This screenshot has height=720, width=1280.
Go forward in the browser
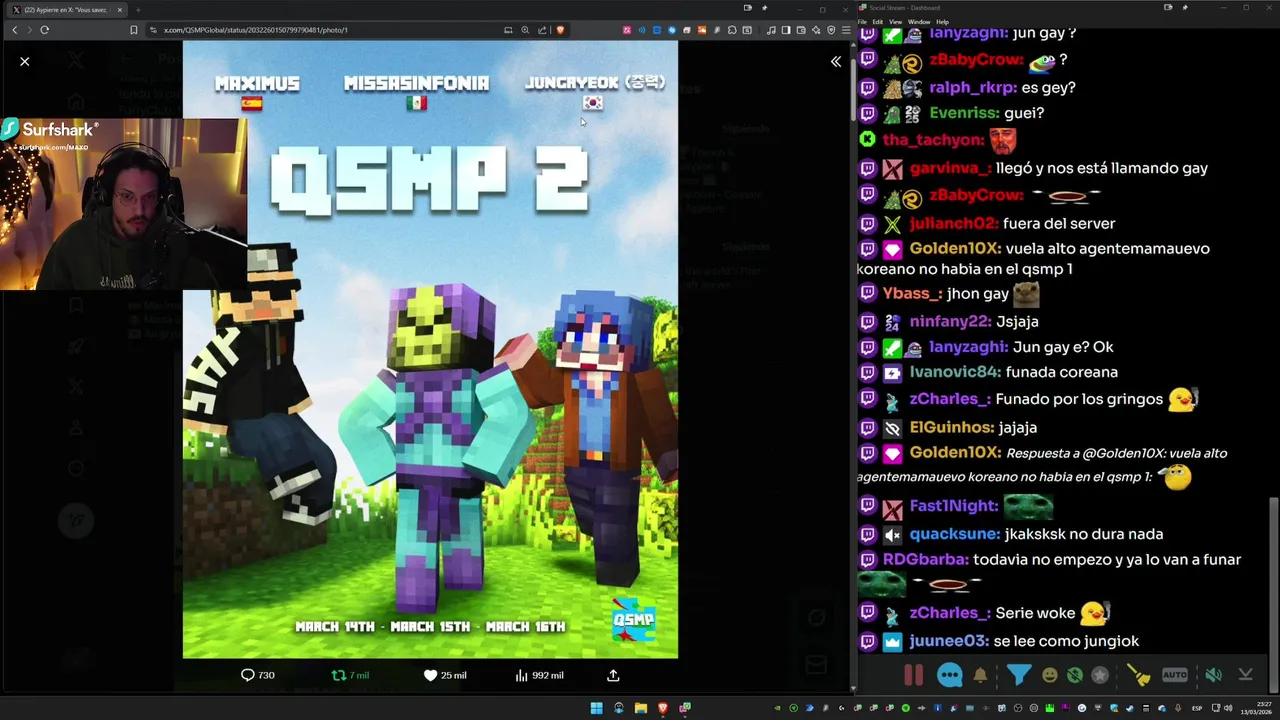click(x=29, y=30)
